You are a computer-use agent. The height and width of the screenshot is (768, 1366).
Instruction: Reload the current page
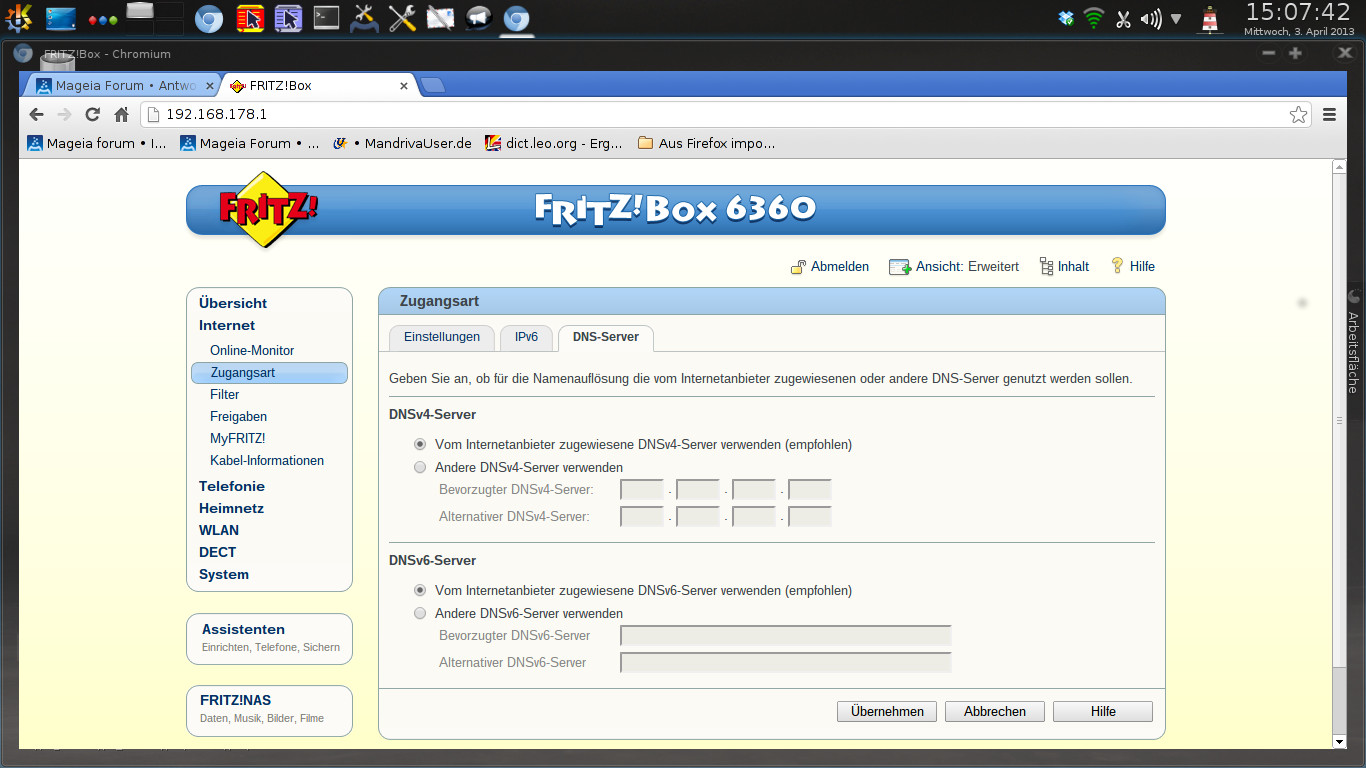[x=93, y=114]
